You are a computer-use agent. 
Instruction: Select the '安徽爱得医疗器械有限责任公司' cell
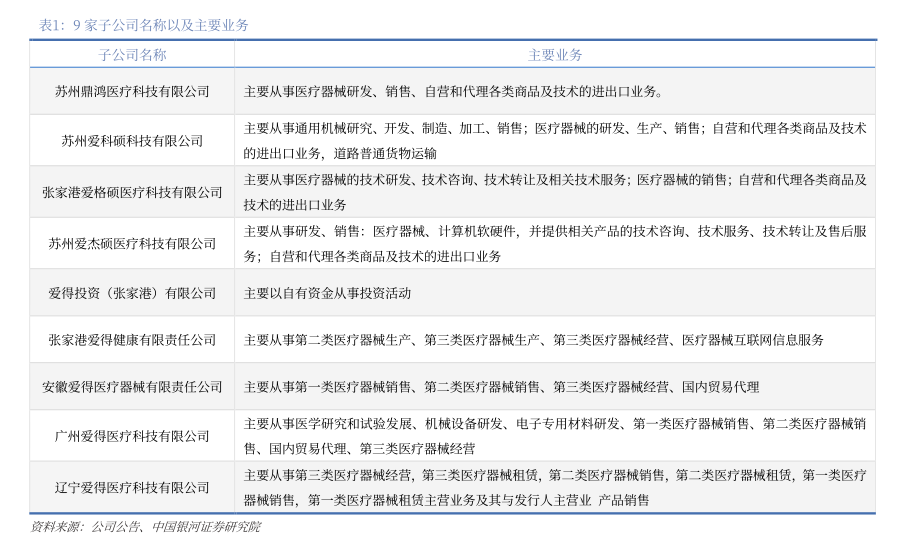point(132,387)
